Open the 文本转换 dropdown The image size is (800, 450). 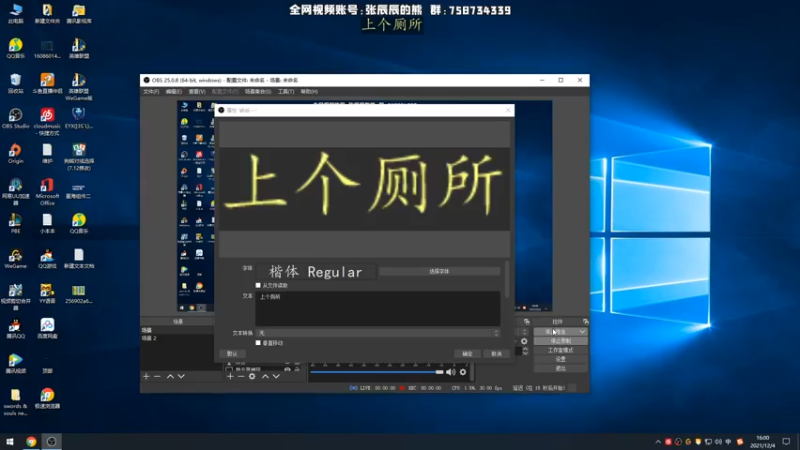point(378,333)
